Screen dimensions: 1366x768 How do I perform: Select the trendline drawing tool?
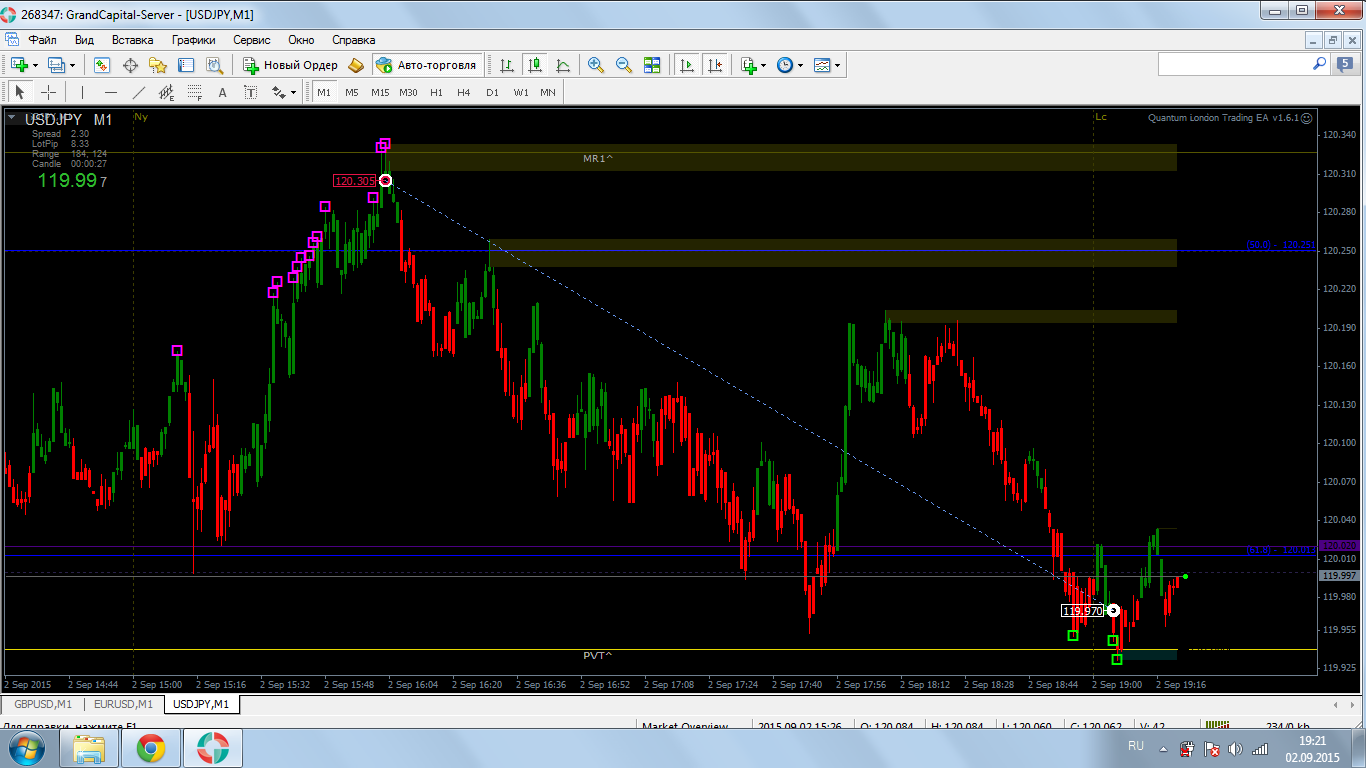pyautogui.click(x=139, y=92)
